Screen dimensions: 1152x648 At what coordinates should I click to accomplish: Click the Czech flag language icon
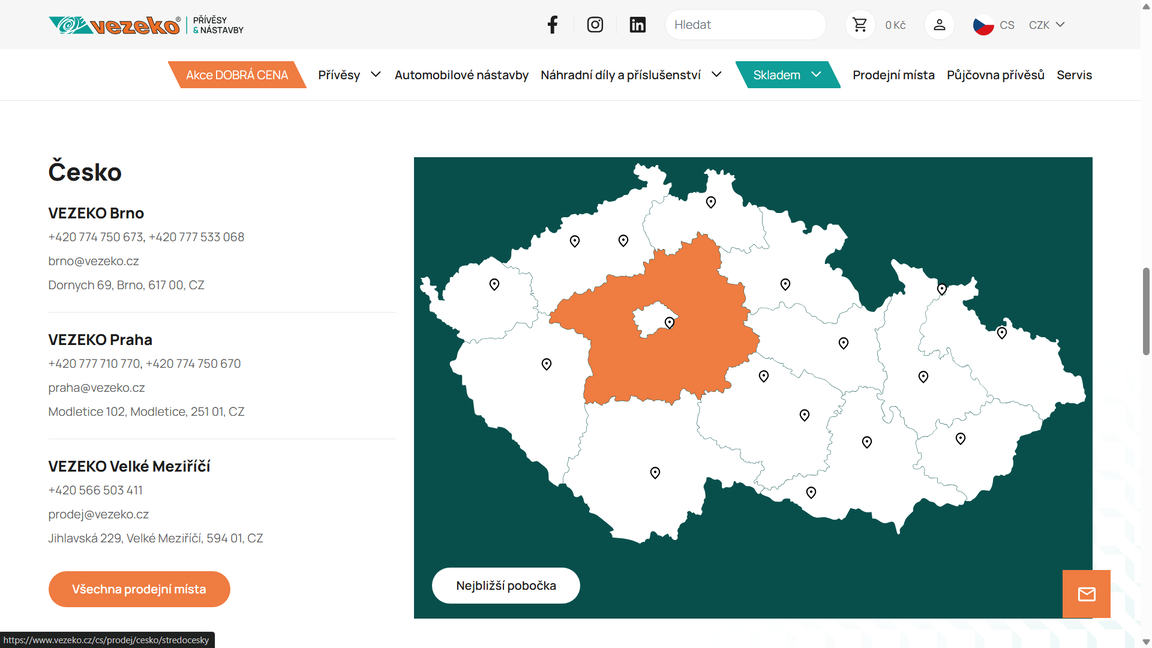click(x=983, y=25)
